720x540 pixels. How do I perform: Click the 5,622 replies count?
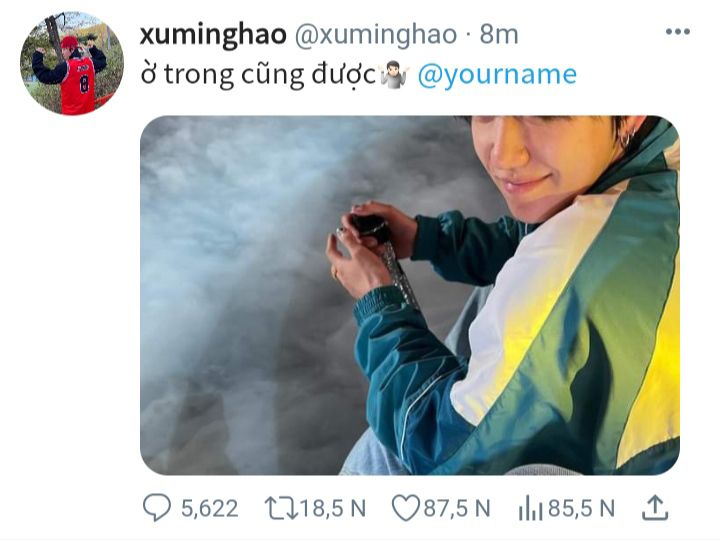click(210, 509)
